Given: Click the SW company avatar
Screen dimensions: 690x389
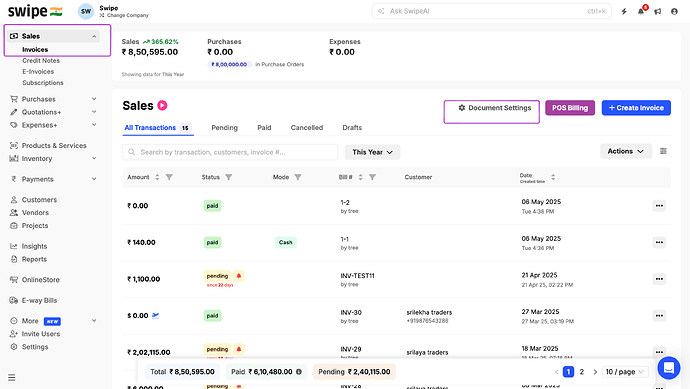Looking at the screenshot, I should pos(86,11).
